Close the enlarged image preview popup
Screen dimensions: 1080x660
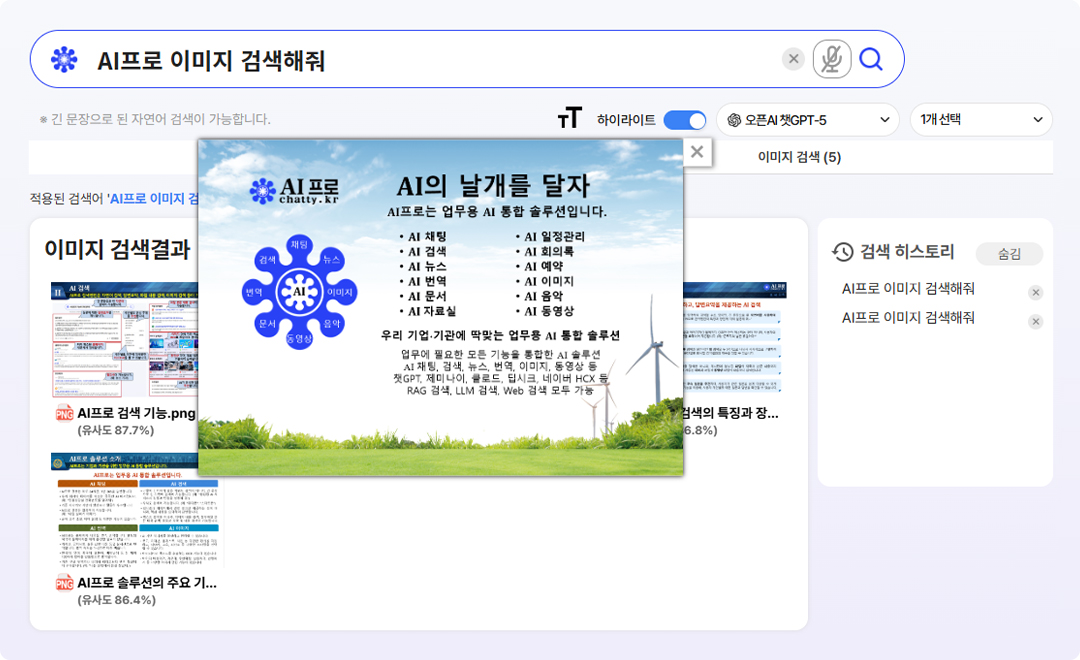[697, 152]
